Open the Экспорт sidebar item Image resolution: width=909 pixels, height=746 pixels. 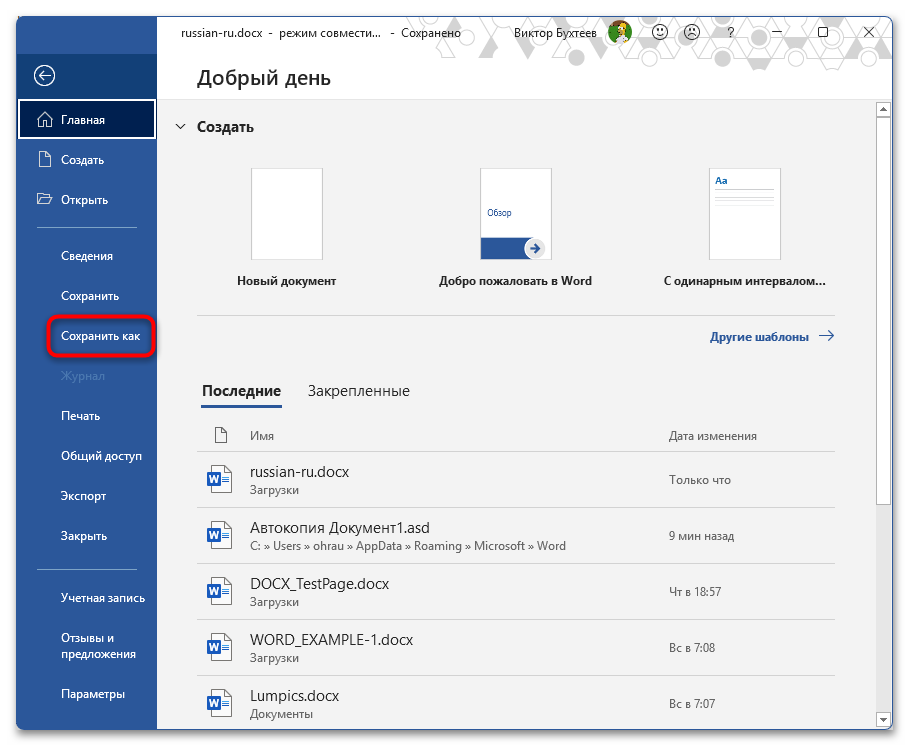(x=83, y=496)
